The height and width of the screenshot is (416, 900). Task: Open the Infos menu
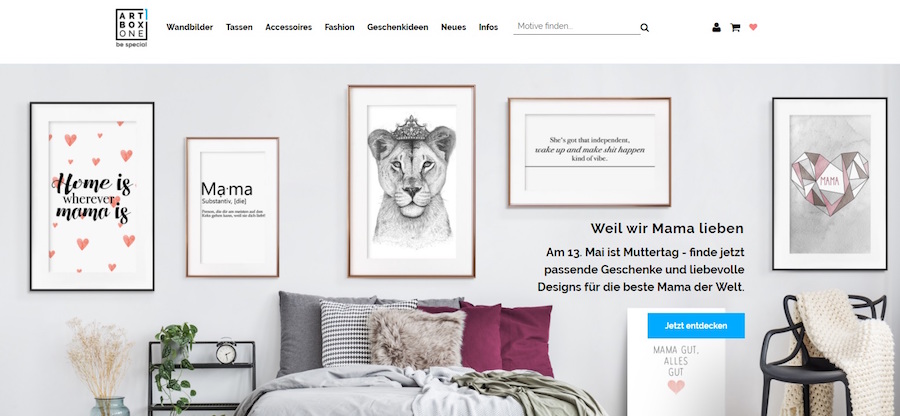coord(488,27)
